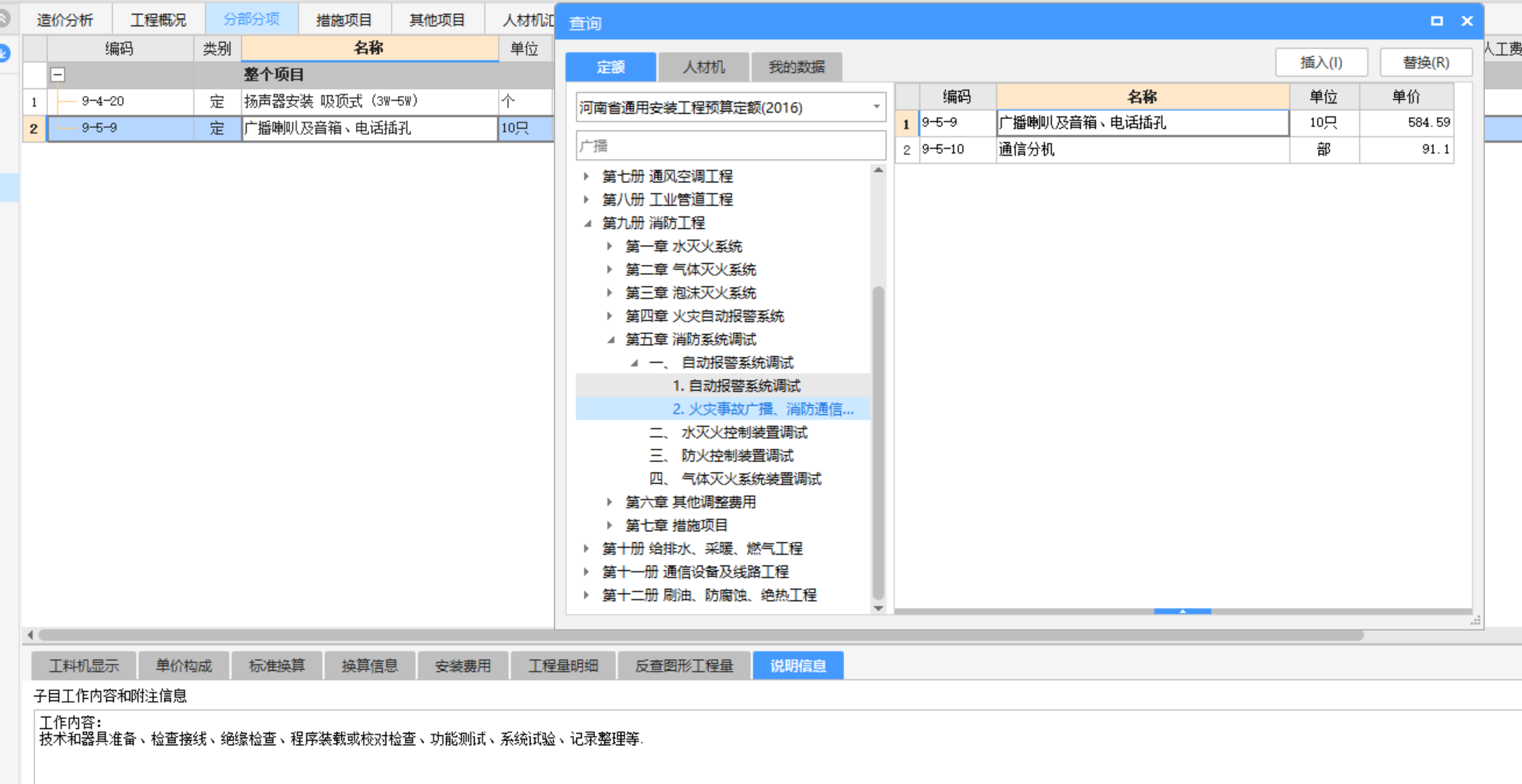The width and height of the screenshot is (1522, 784).
Task: Expand 第一章 水灭火系统 node
Action: coord(610,246)
